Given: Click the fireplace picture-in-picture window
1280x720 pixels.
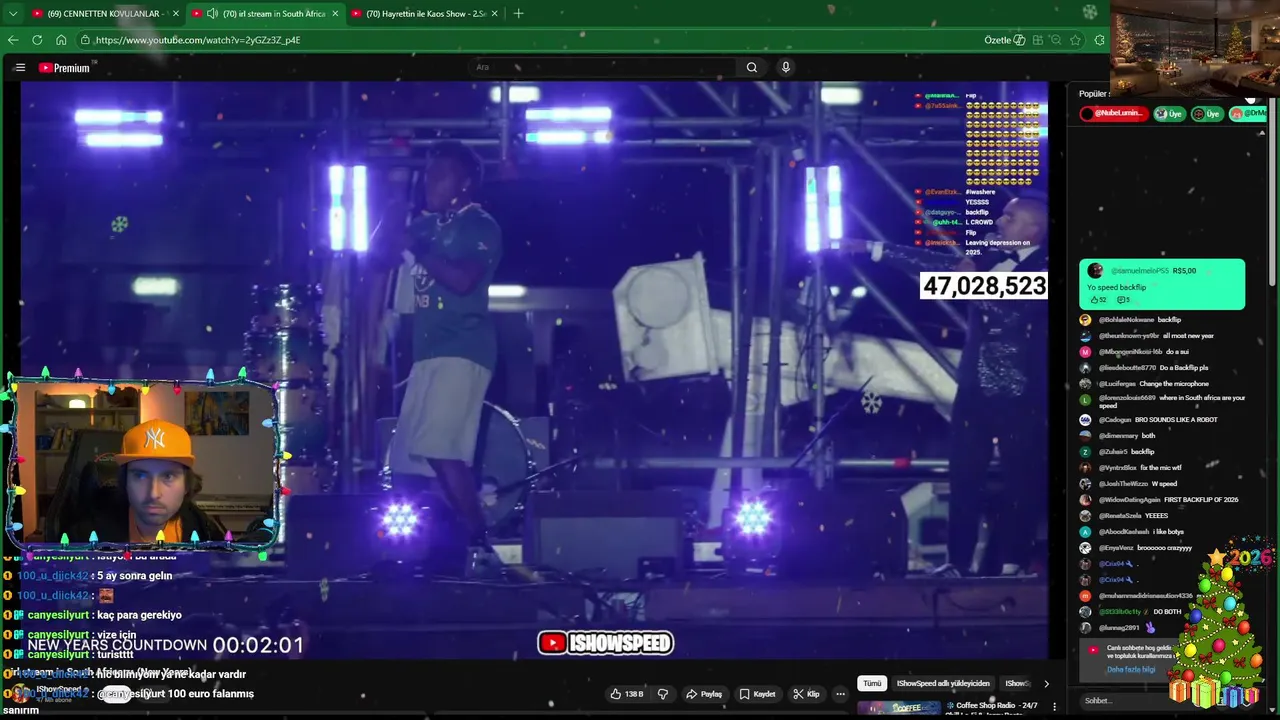Looking at the screenshot, I should click(1195, 48).
